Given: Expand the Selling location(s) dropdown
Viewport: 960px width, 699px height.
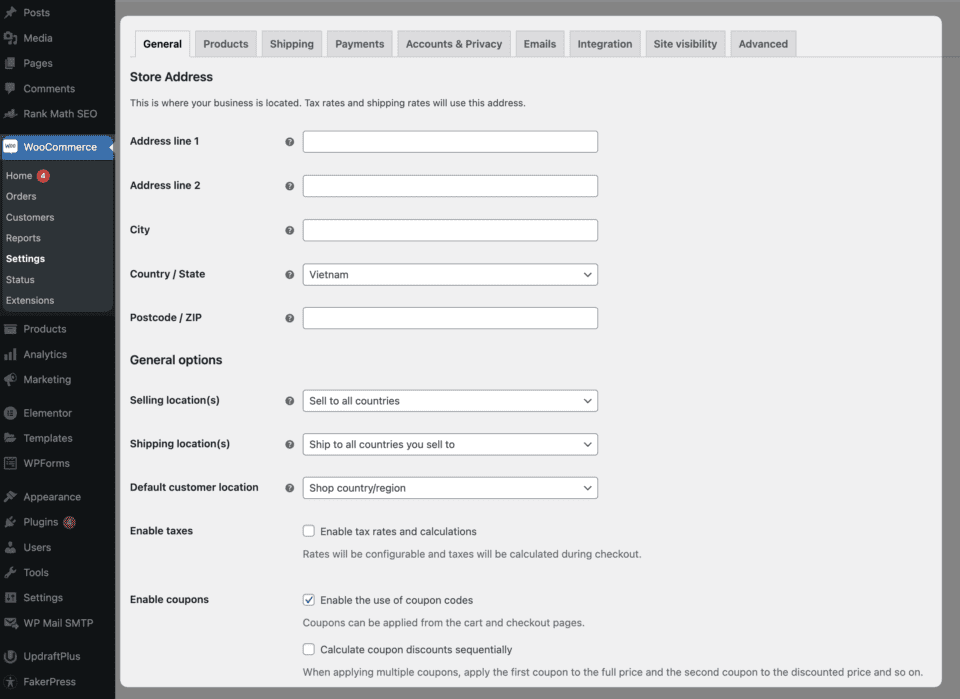Looking at the screenshot, I should tap(450, 401).
